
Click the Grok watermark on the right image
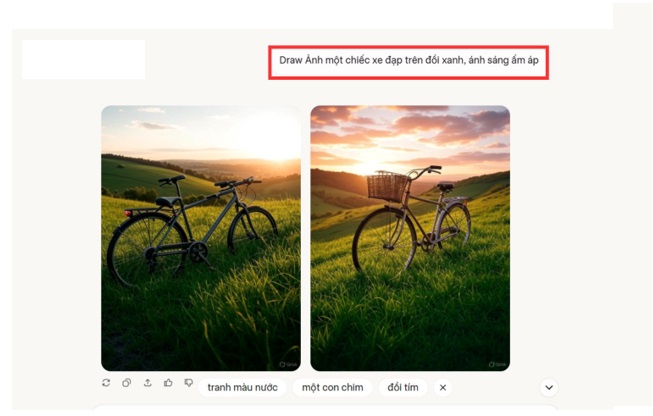(x=497, y=364)
